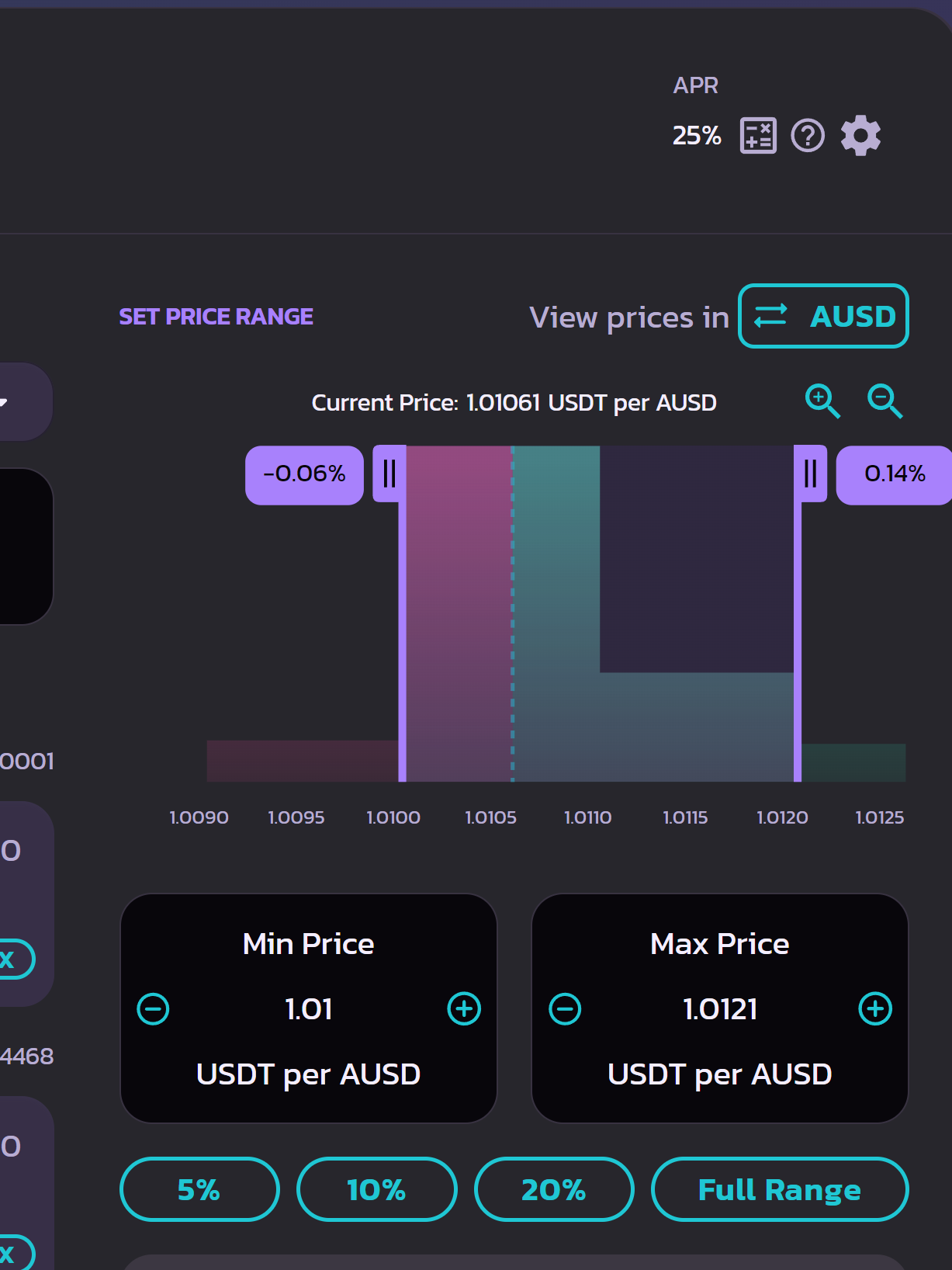Open the settings gear icon
Screen dimensions: 952x1270
click(x=860, y=136)
